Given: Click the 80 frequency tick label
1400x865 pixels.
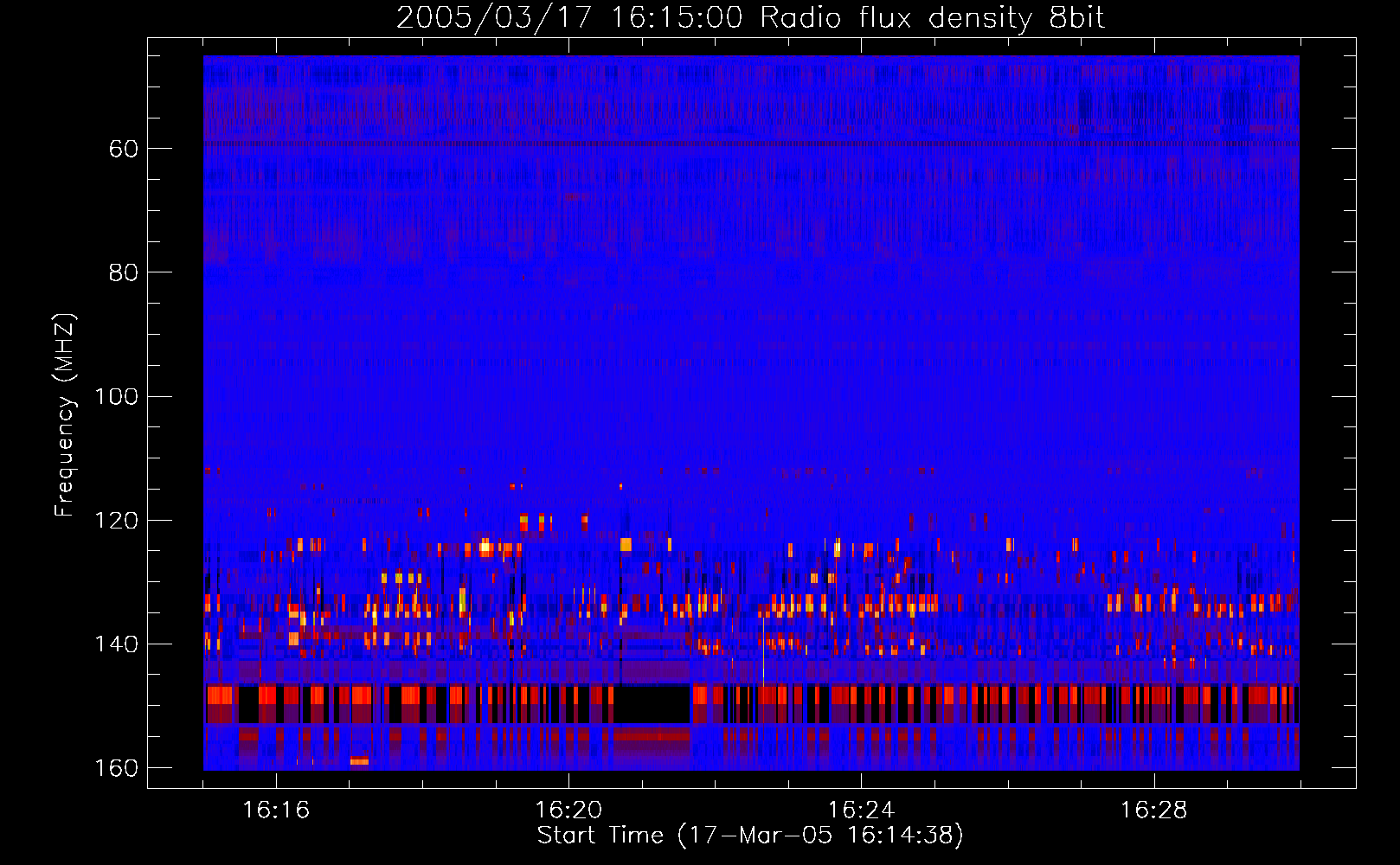Looking at the screenshot, I should tap(124, 272).
